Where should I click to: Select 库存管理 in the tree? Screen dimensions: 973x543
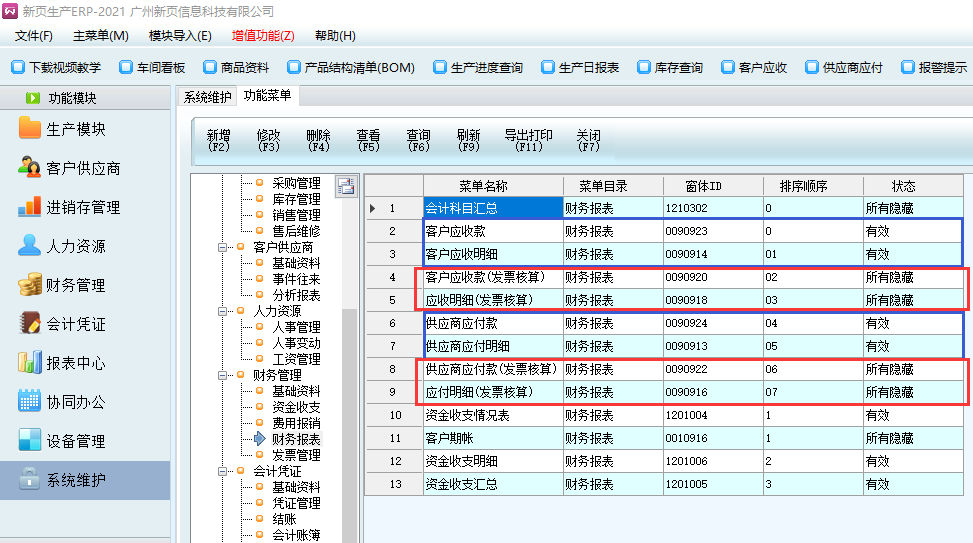click(297, 199)
